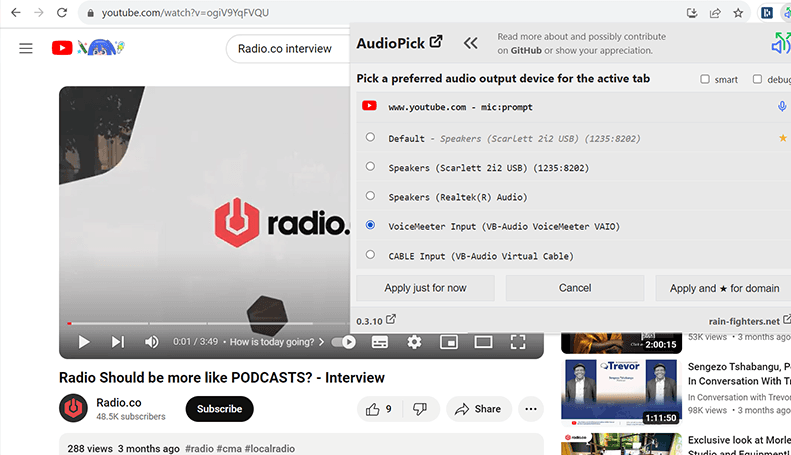Open video settings gear
791x455 pixels.
414,342
